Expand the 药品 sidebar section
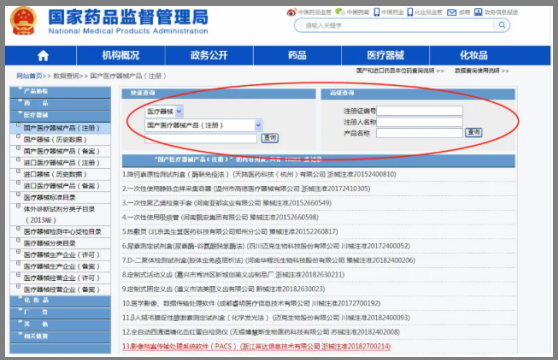Image resolution: width=558 pixels, height=360 pixels. click(x=60, y=103)
